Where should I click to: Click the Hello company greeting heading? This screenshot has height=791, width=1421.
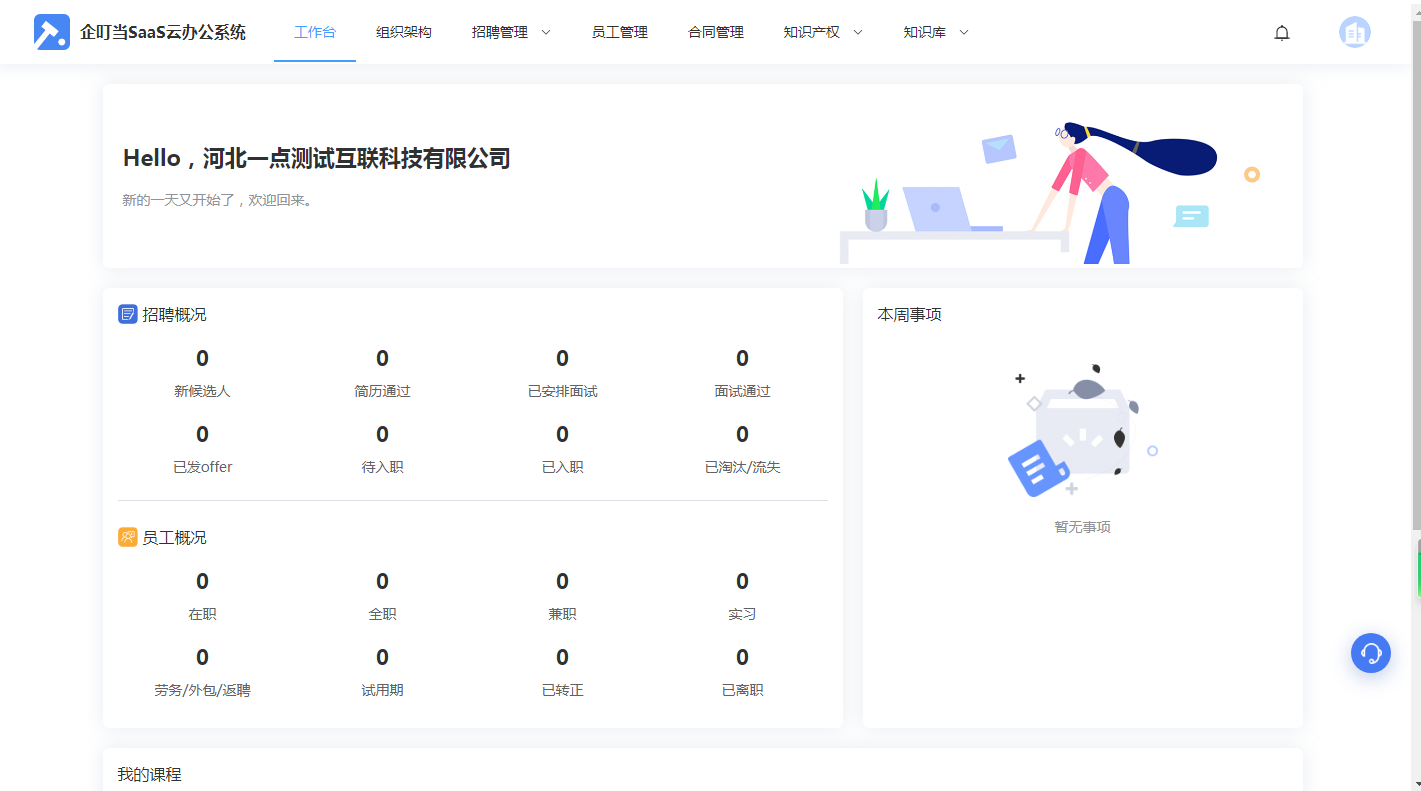316,158
